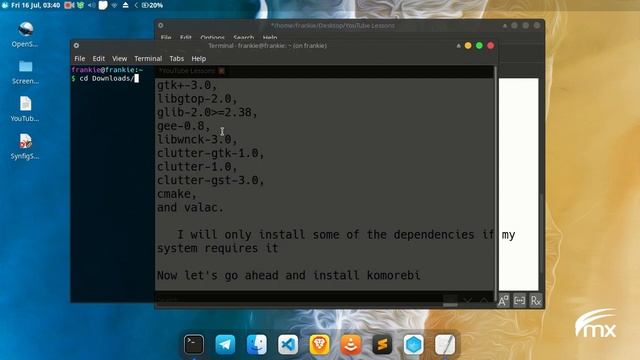The image size is (640, 360).
Task: Click the line 'clutter-gst-3.0,'
Action: [x=211, y=180]
